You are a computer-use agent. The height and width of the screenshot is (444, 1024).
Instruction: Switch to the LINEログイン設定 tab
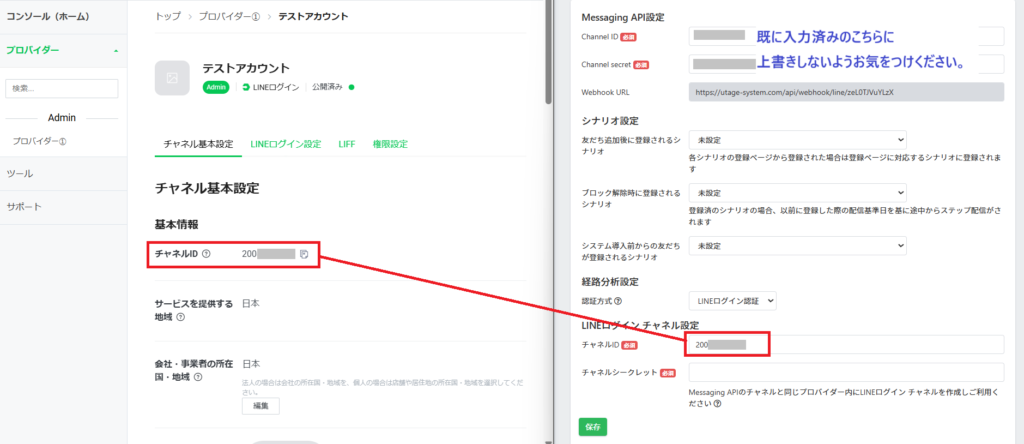tap(286, 144)
